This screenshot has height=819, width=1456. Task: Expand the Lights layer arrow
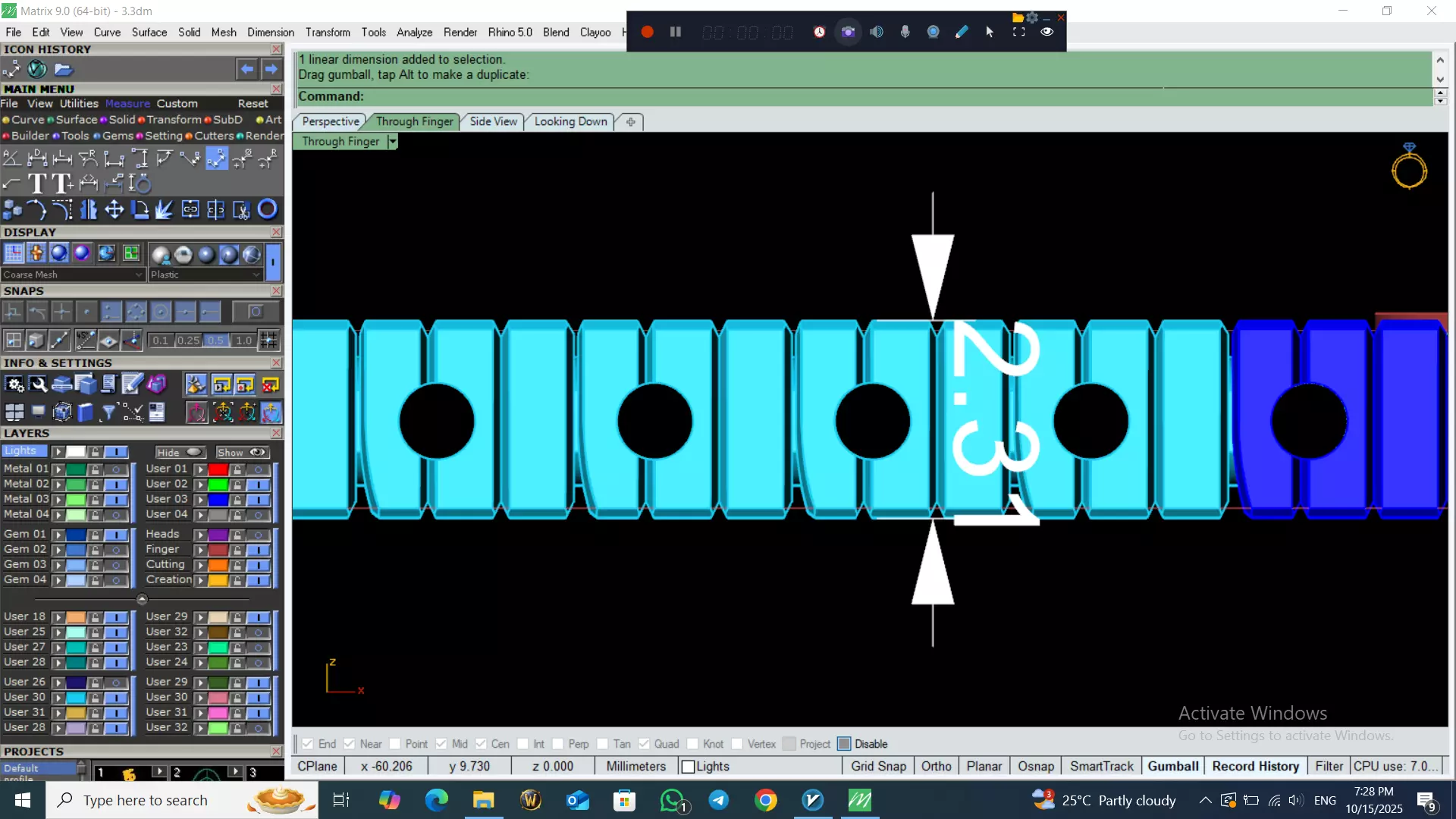click(x=58, y=451)
